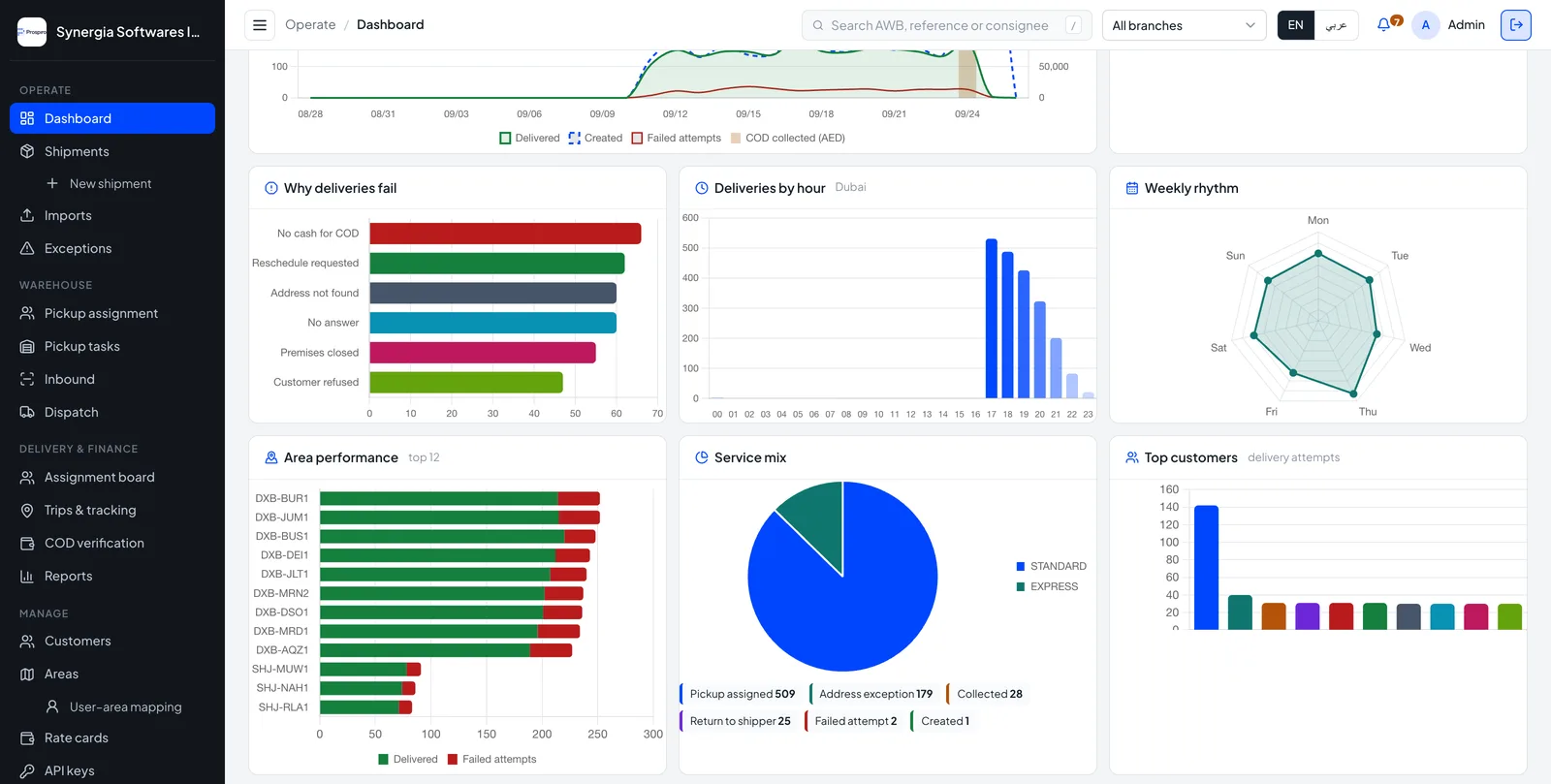This screenshot has width=1551, height=784.
Task: Click the Imports upload icon
Action: (27, 215)
